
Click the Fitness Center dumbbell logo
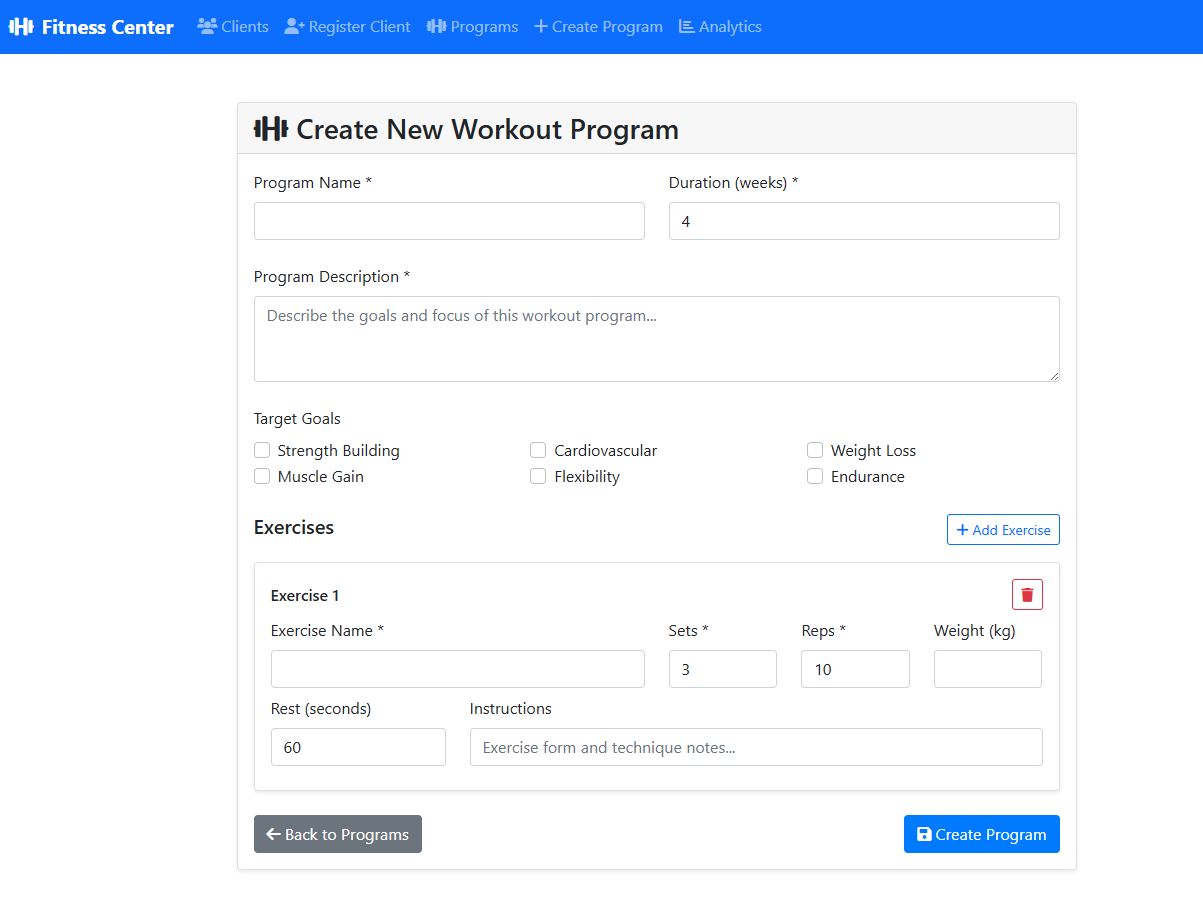click(22, 27)
